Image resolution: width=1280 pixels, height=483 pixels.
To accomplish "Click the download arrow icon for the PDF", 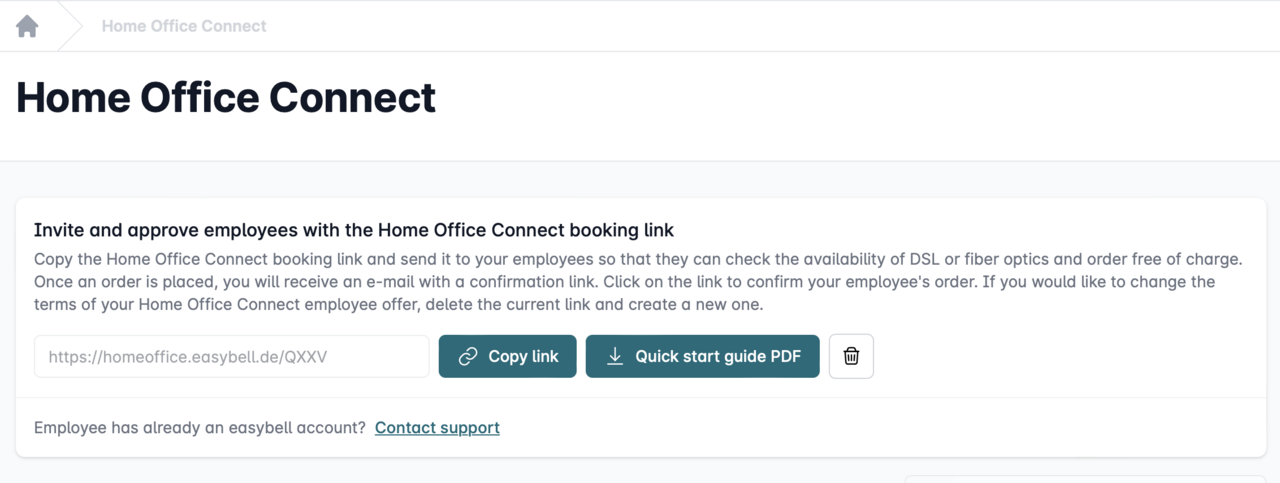I will [x=615, y=357].
